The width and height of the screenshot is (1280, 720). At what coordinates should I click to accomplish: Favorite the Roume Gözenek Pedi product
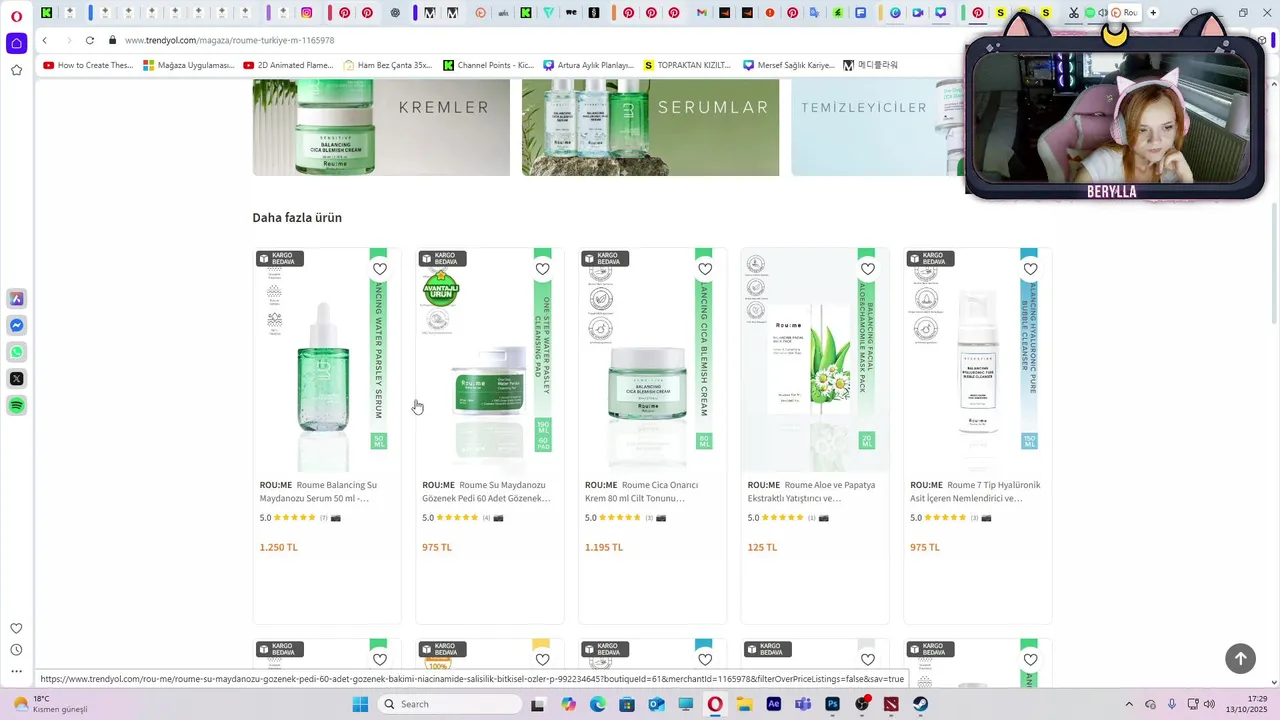(x=542, y=269)
